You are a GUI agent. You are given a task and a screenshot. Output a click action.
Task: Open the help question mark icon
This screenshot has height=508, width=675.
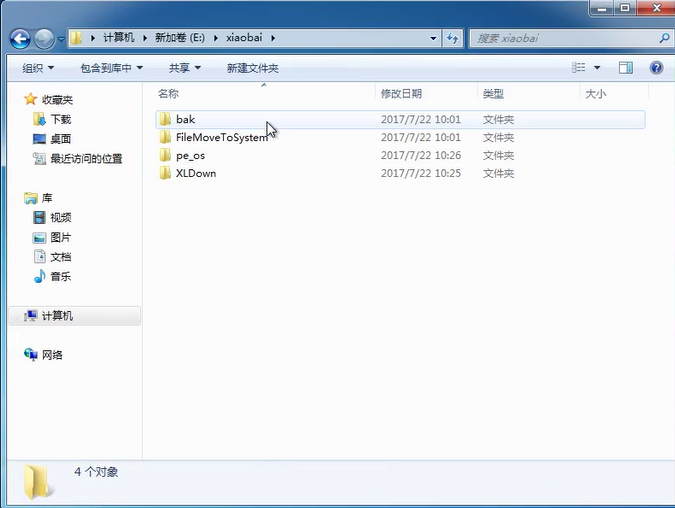click(656, 68)
